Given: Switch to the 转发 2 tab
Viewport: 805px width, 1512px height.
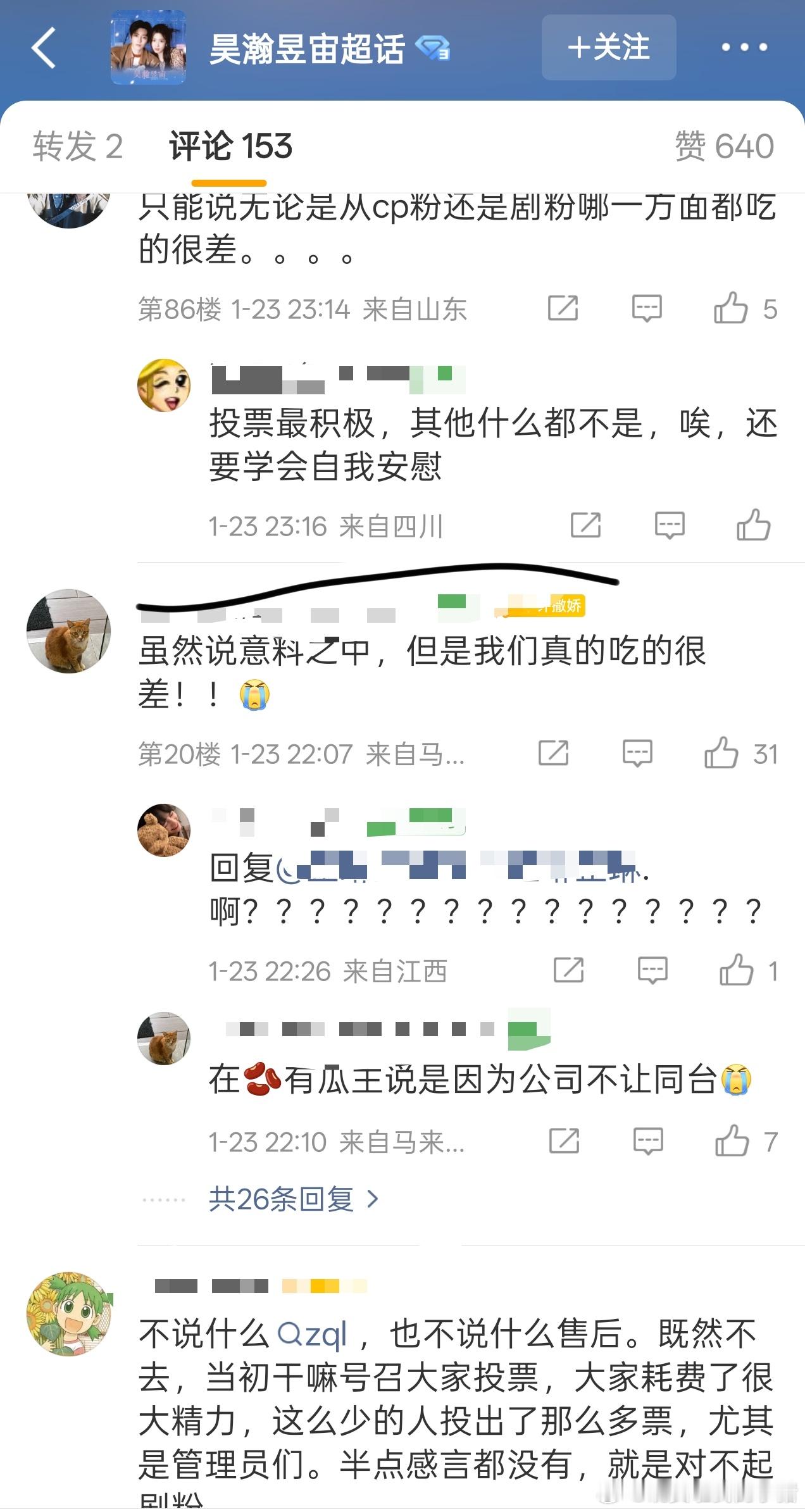Looking at the screenshot, I should 78,146.
